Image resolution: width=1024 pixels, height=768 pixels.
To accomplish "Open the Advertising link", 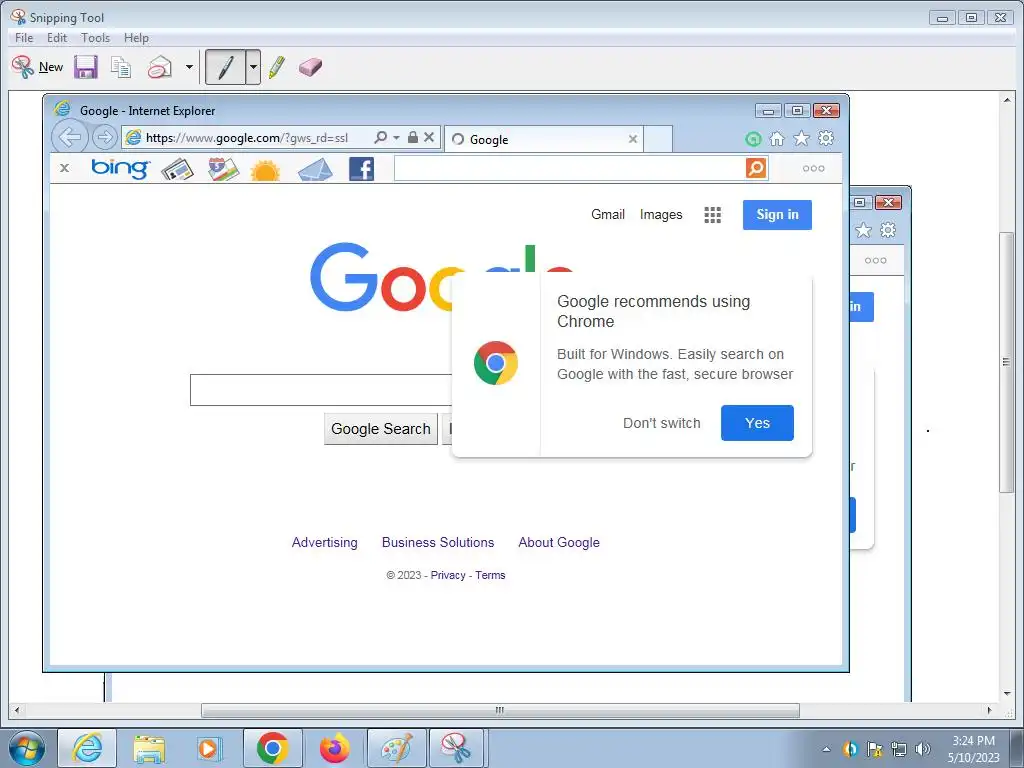I will pos(325,543).
